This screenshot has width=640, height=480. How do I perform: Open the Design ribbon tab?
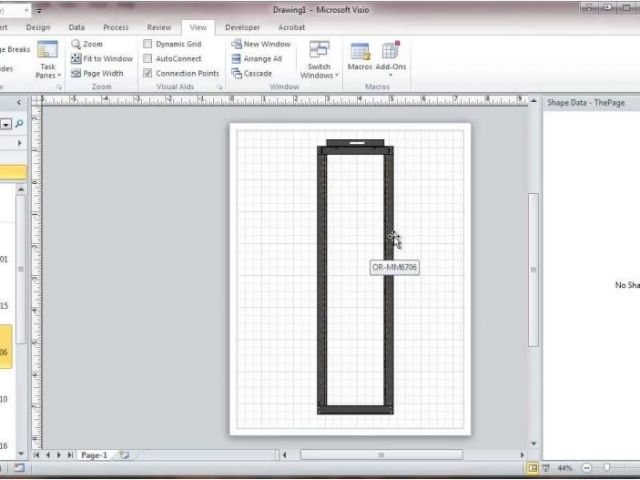(38, 28)
